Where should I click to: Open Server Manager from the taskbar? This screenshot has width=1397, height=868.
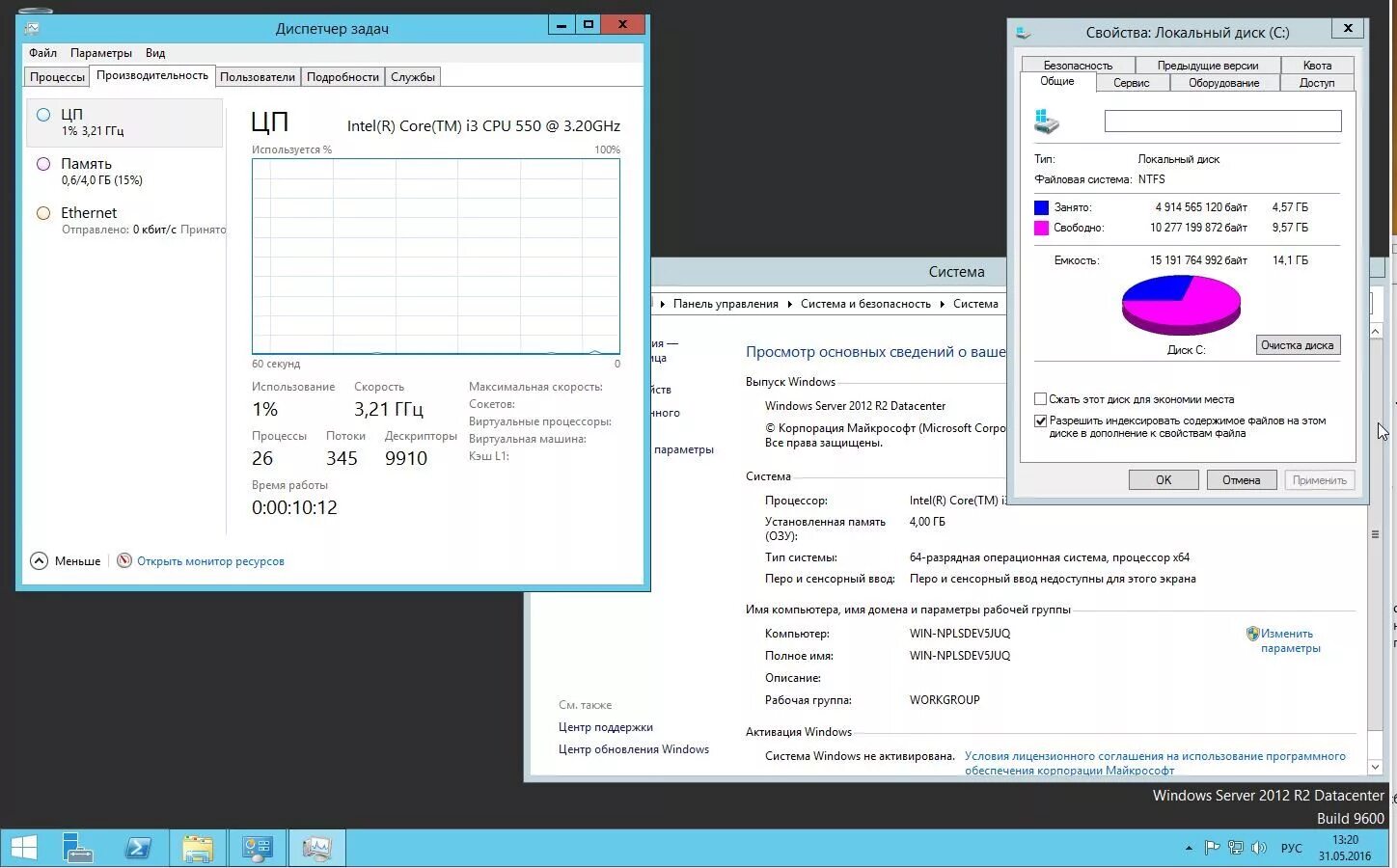[78, 848]
